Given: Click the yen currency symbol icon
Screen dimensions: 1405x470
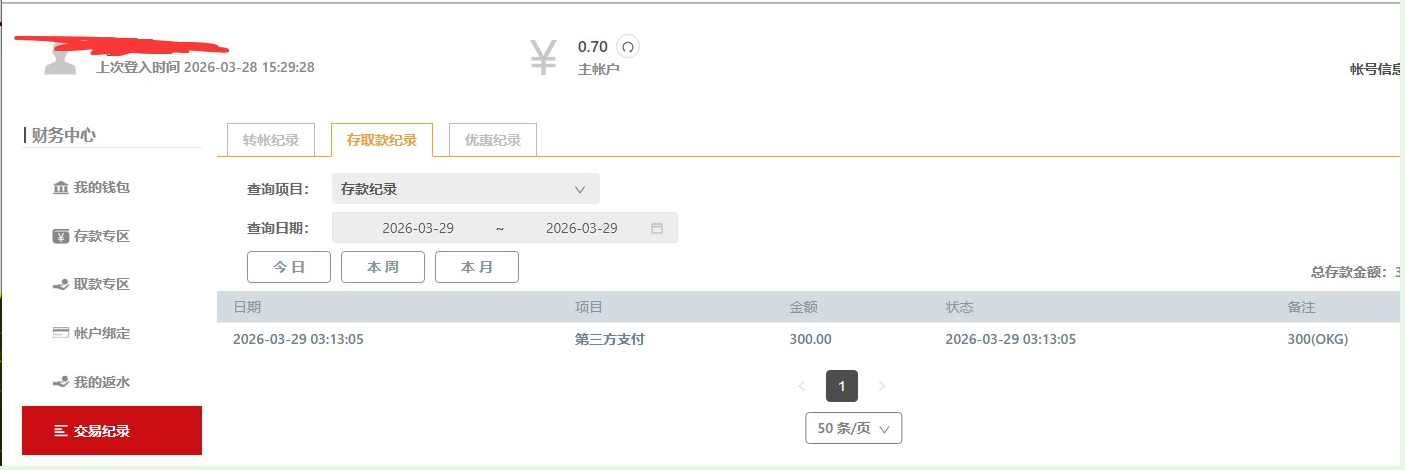Looking at the screenshot, I should tap(543, 58).
